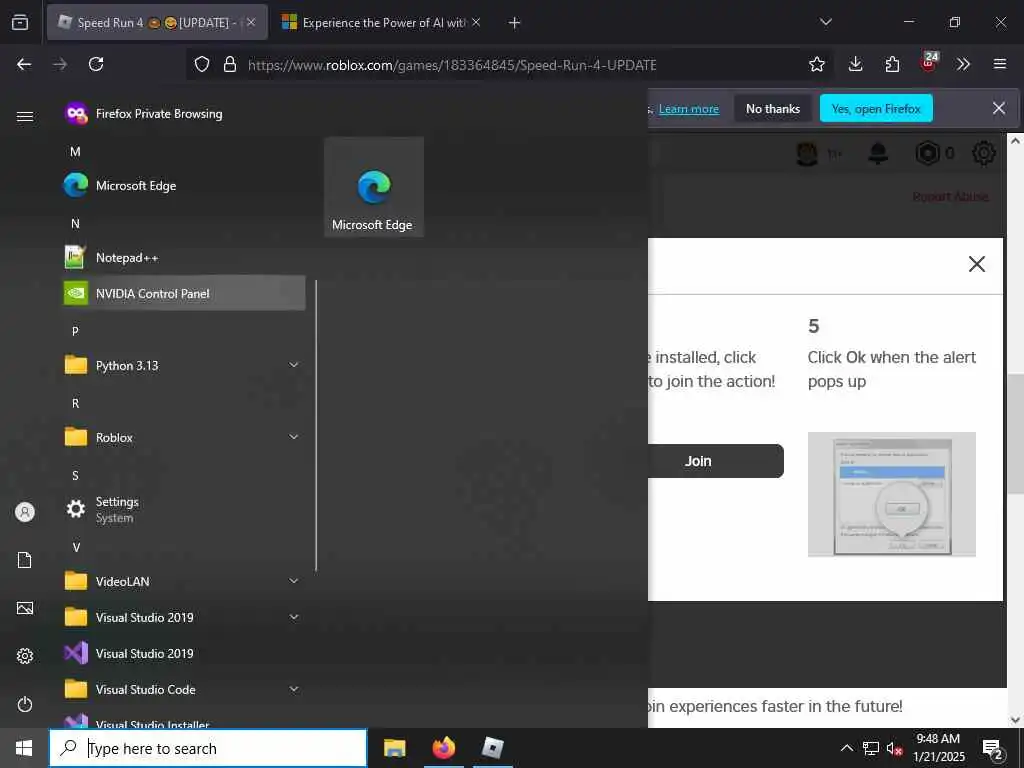Screen dimensions: 1024x768
Task: Click the alert screenshot image in step 5
Action: (891, 494)
